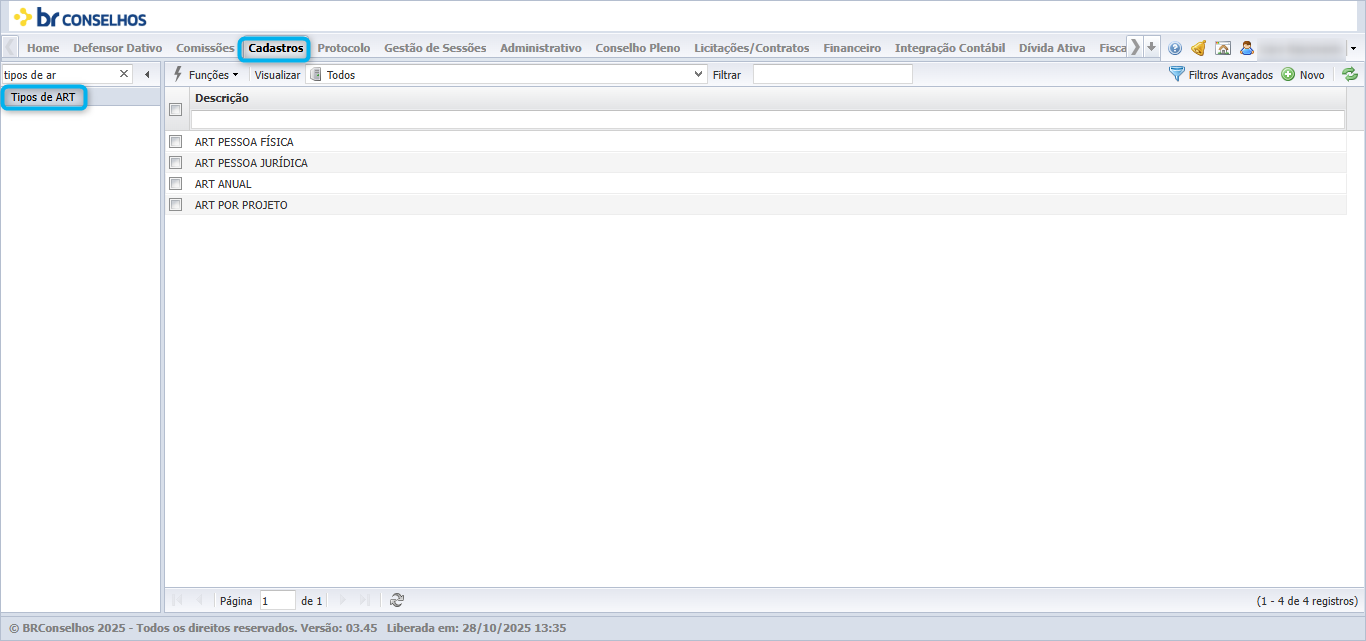Open the user account dropdown arrow
The image size is (1366, 641).
coord(1352,48)
